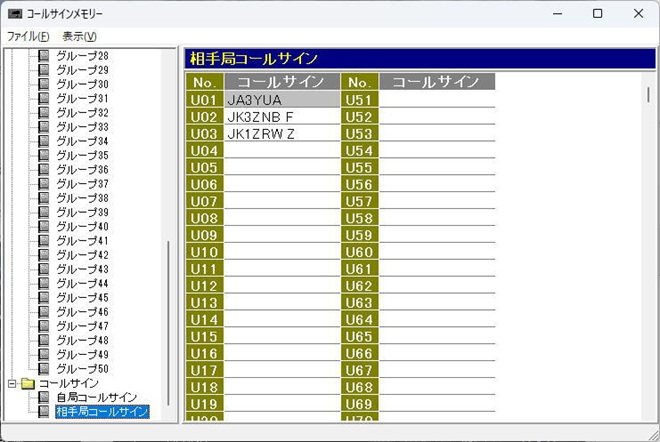Click the icon beside グループ28
Screen dimensions: 660x442
[44, 56]
